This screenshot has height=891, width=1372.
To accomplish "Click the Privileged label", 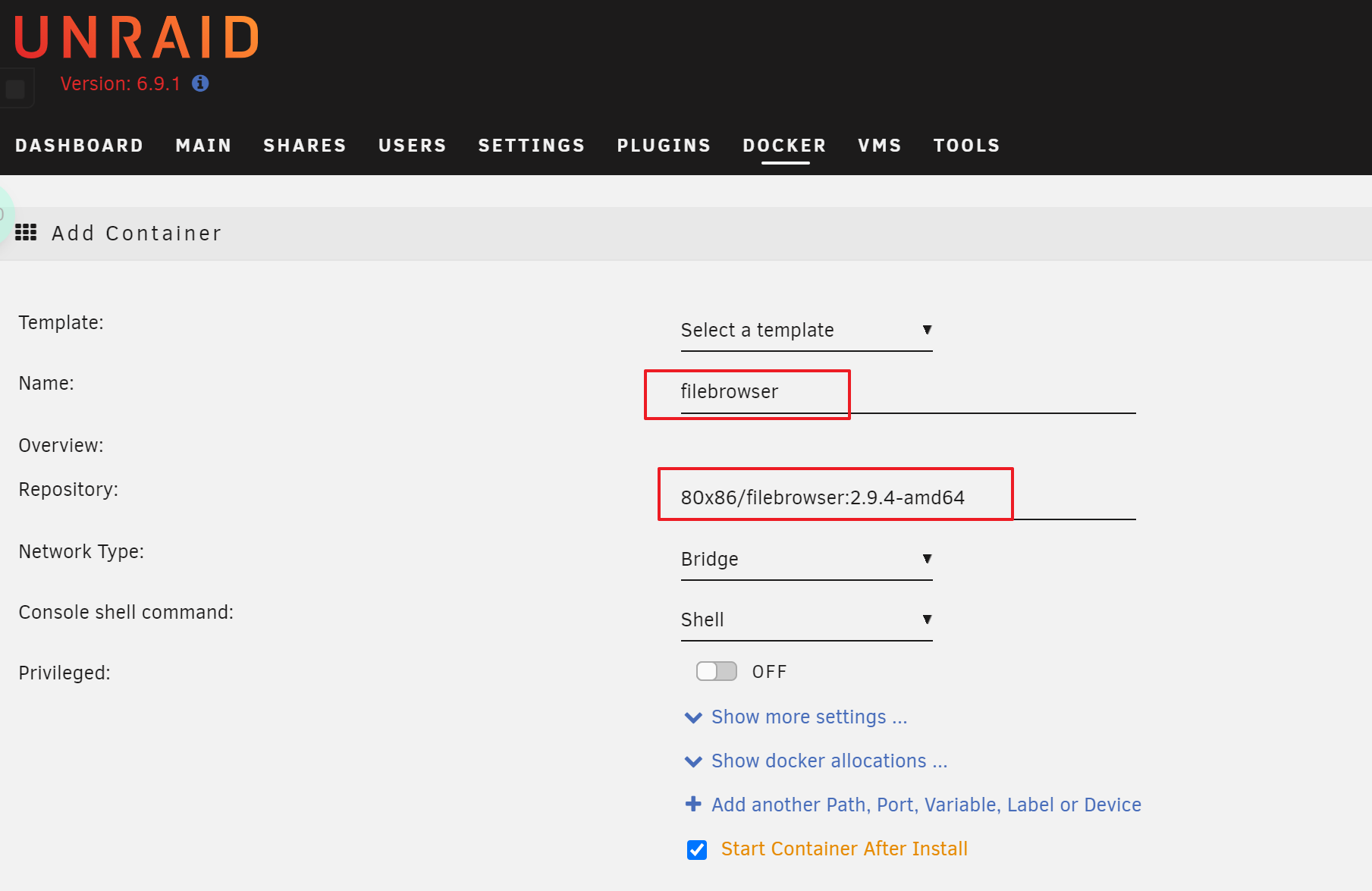I will pos(64,673).
